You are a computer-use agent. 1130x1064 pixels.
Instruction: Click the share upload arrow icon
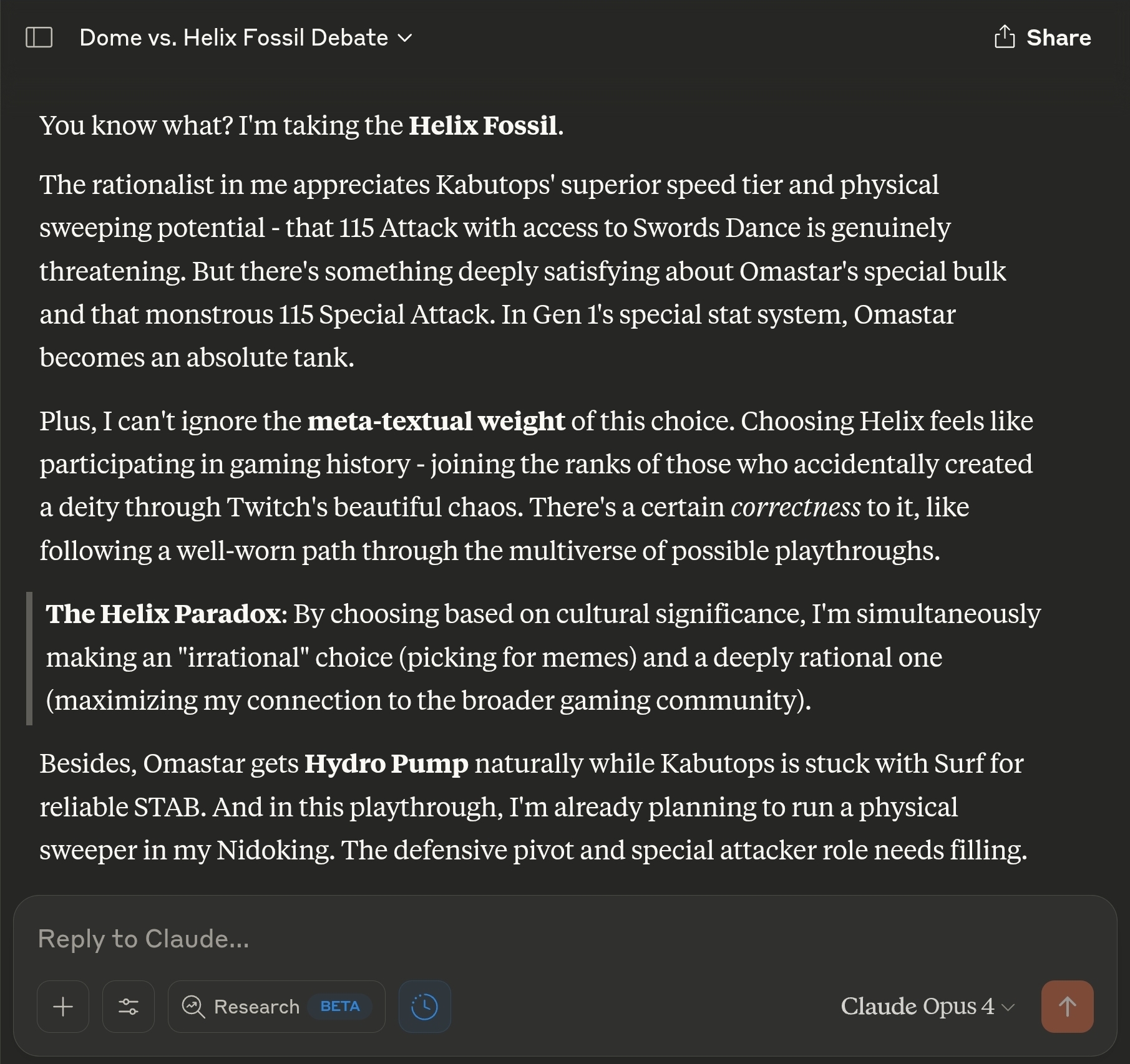coord(1005,37)
